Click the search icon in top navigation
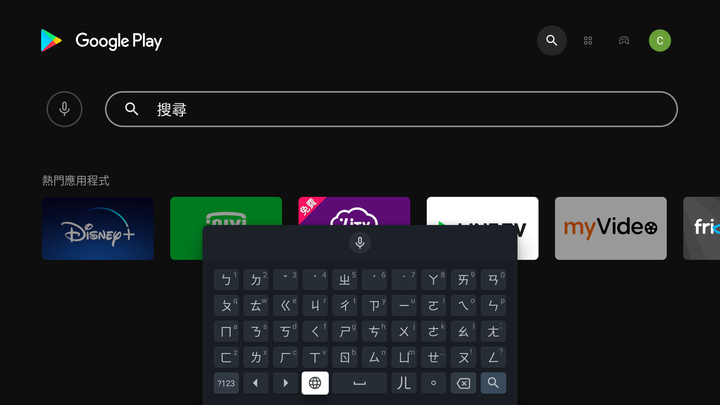Screen dimensions: 720x405 [551, 40]
